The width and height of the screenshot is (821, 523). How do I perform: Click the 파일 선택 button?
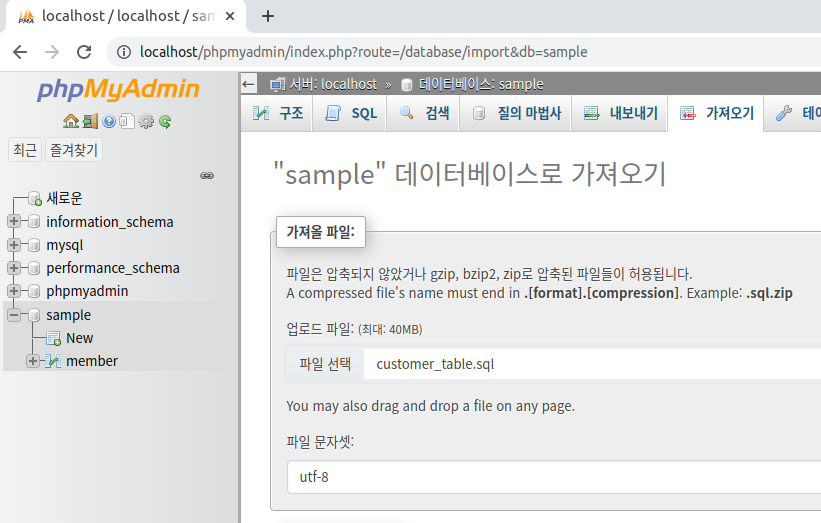click(325, 364)
